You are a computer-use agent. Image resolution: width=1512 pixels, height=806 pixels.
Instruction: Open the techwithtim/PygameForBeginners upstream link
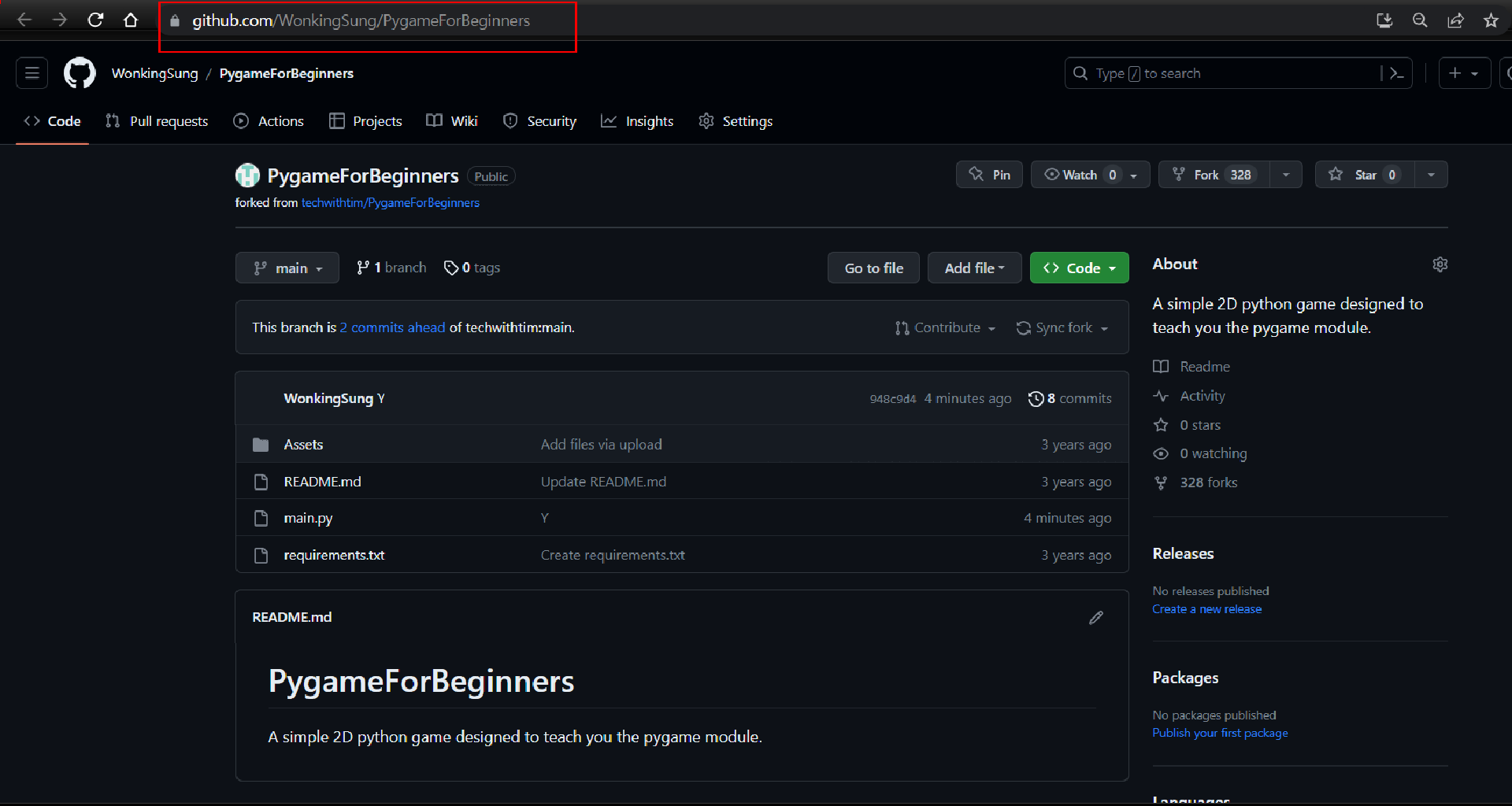390,203
